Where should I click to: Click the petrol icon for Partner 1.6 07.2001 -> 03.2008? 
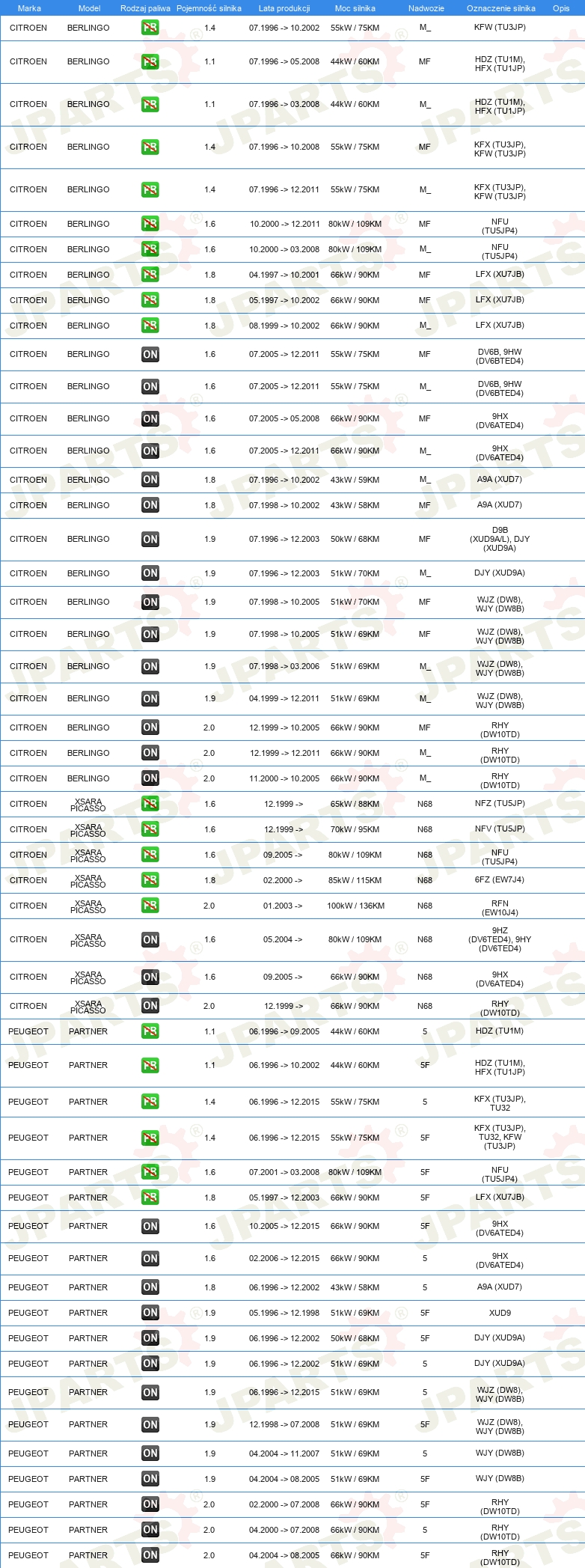click(150, 1172)
